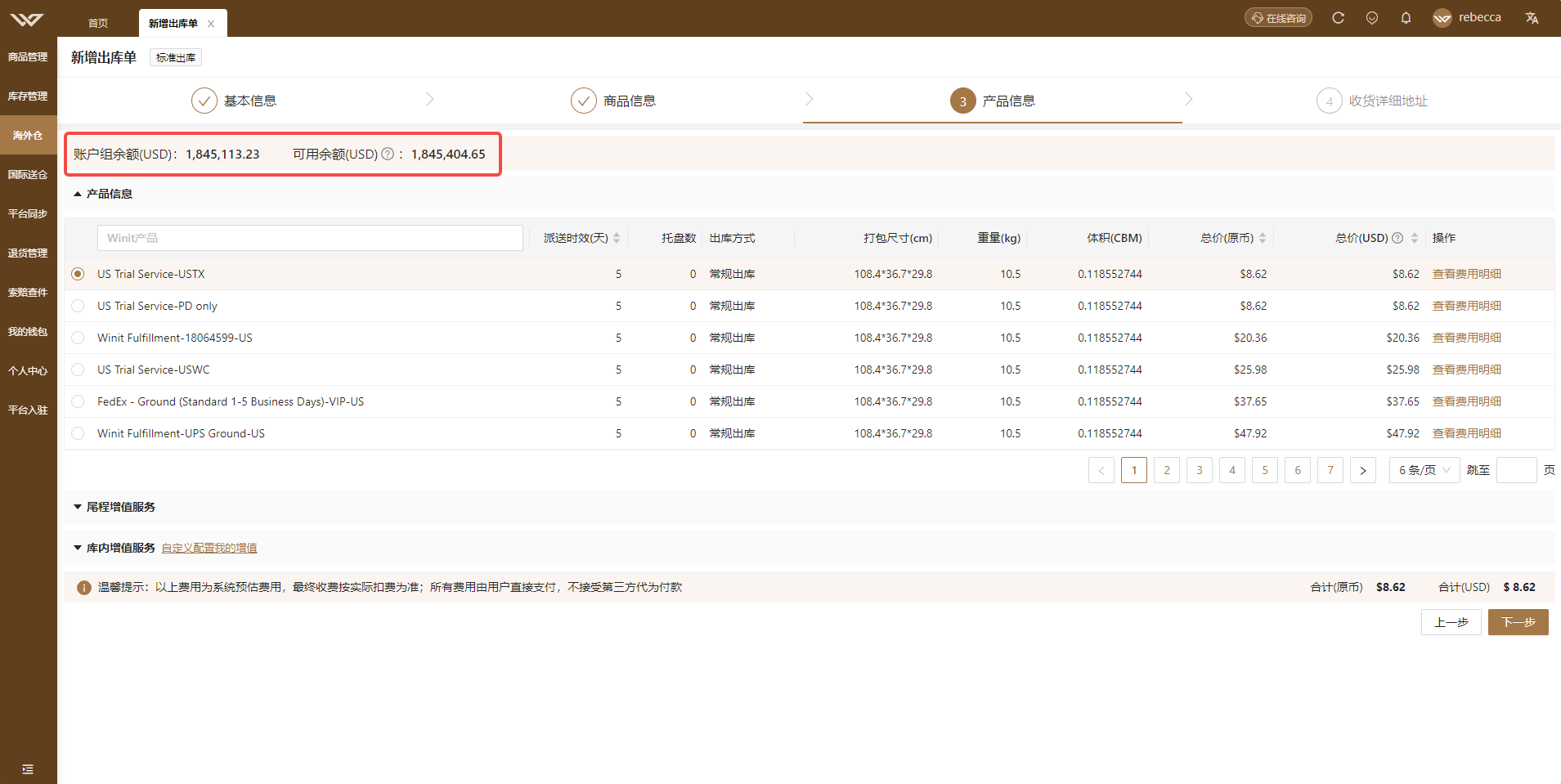
Task: Sort by 总价(原币) column
Action: pos(1263,238)
